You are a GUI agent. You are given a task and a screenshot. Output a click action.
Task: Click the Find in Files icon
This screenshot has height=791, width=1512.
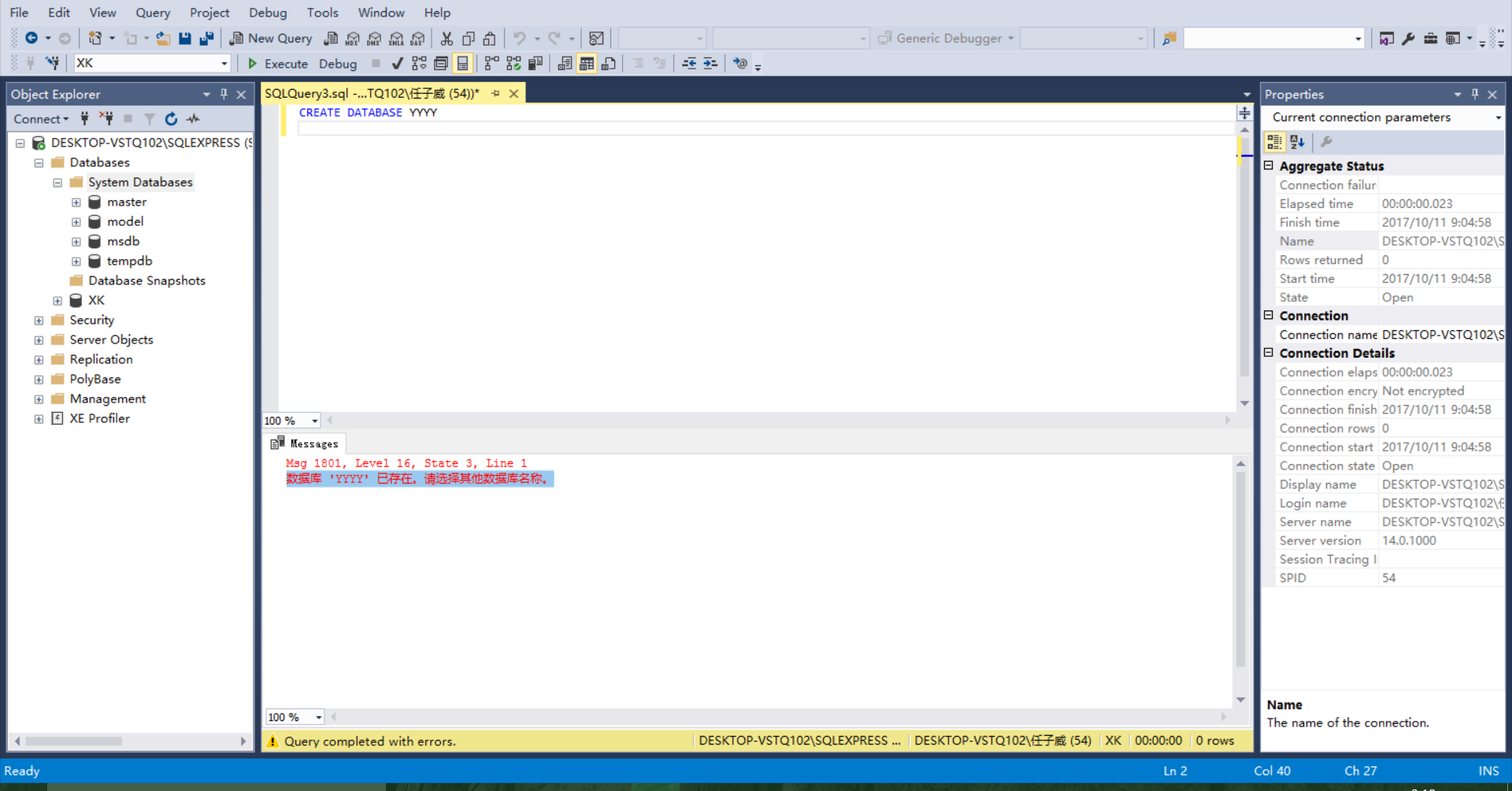[1169, 38]
